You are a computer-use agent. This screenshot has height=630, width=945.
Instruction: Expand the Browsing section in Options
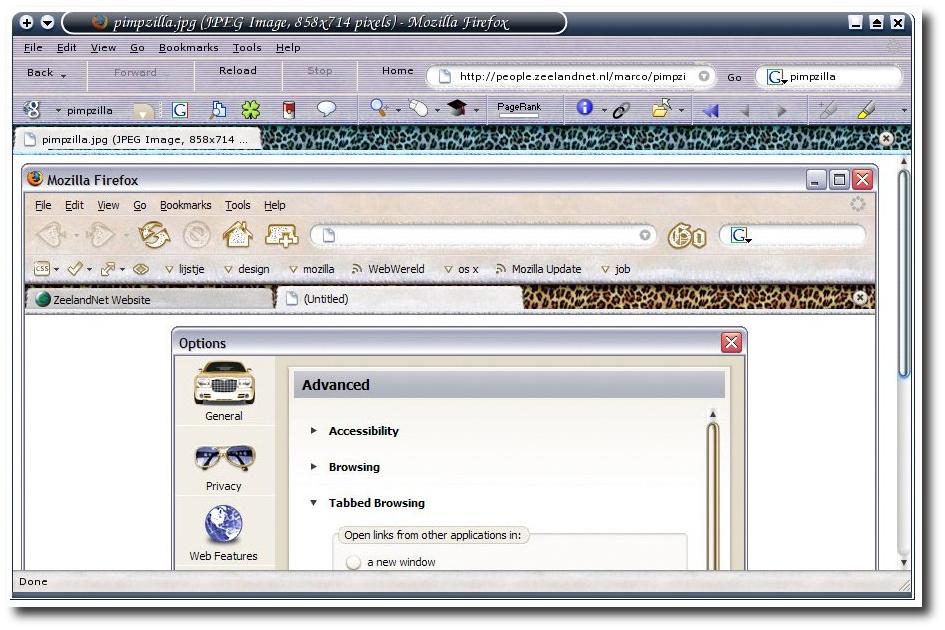click(313, 467)
